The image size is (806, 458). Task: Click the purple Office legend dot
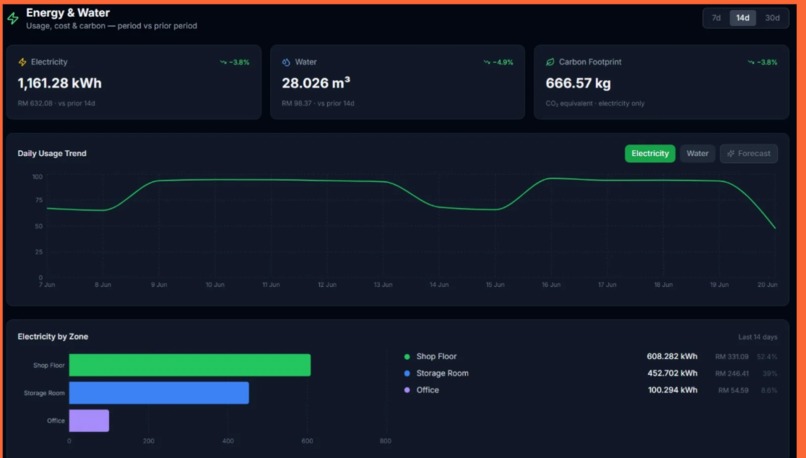(x=407, y=390)
